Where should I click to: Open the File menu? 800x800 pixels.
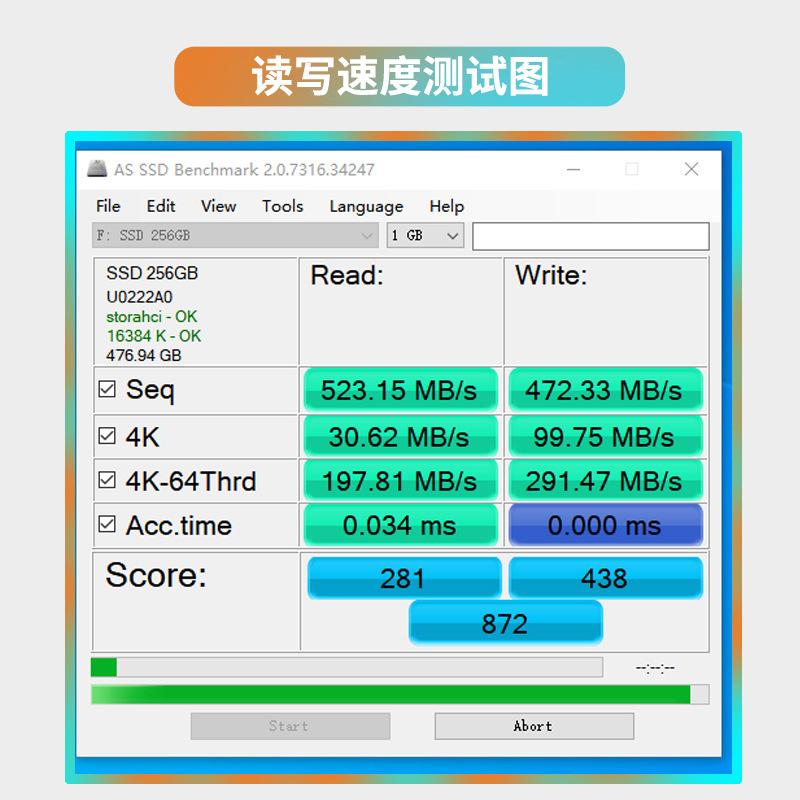pyautogui.click(x=108, y=206)
